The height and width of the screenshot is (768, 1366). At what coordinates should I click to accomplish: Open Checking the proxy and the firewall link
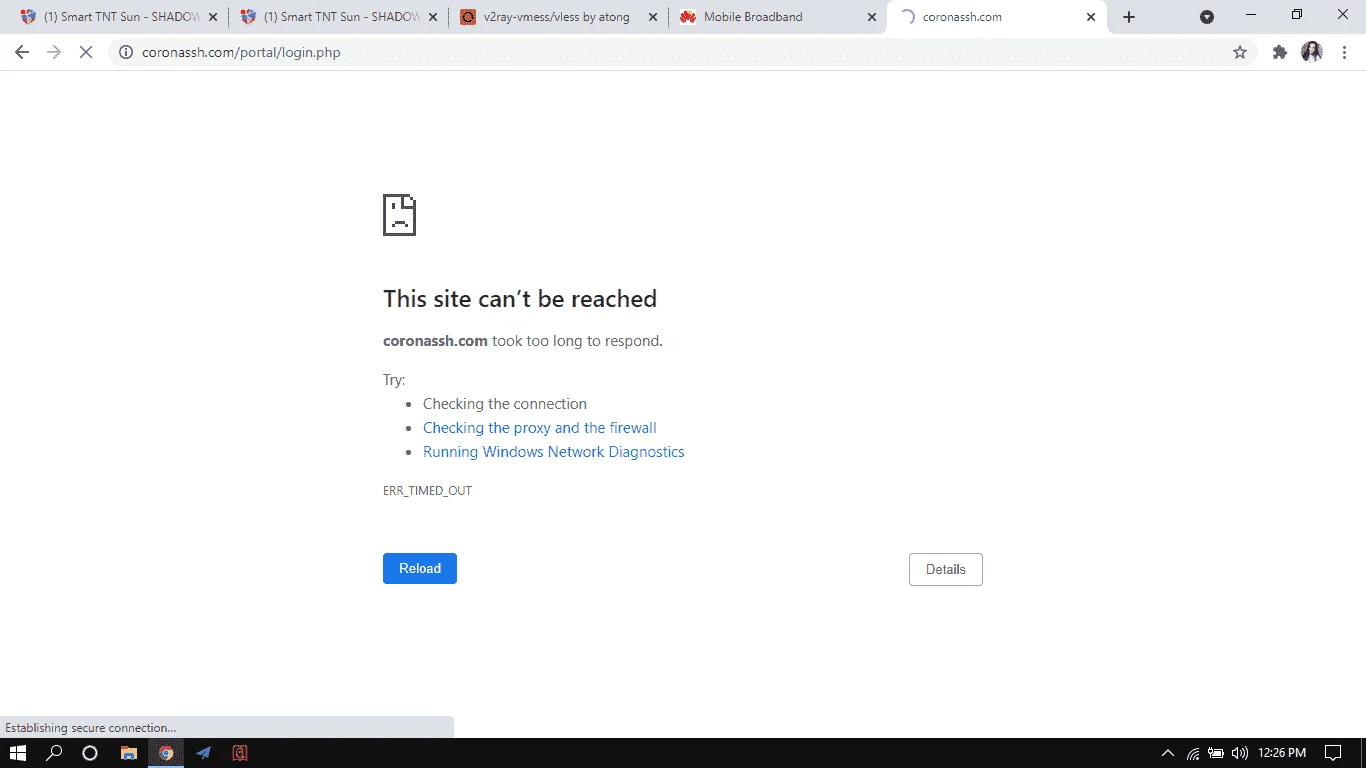540,428
